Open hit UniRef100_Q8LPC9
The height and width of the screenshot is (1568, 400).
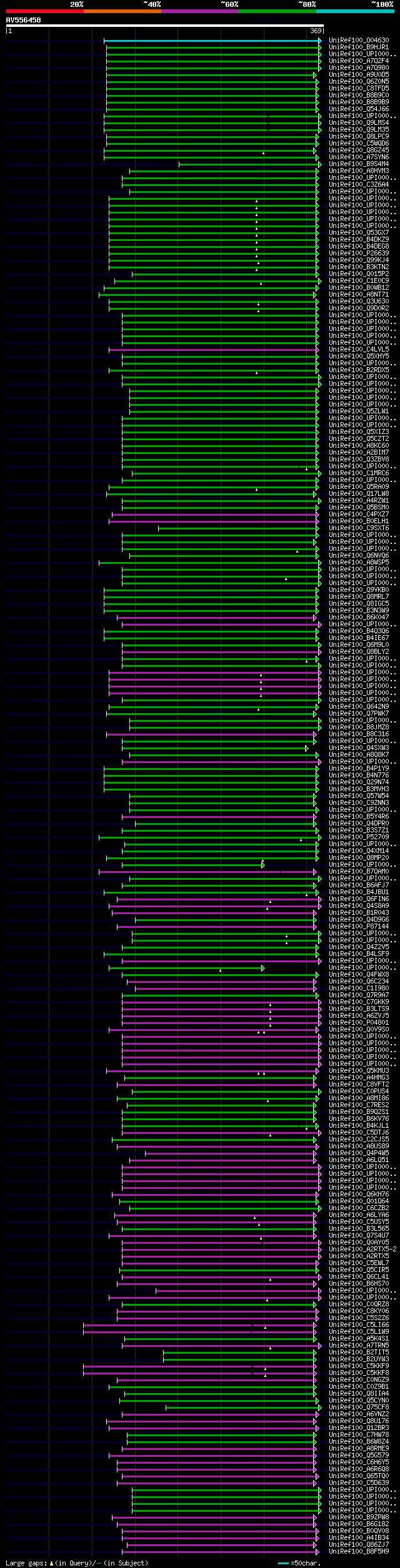(359, 137)
